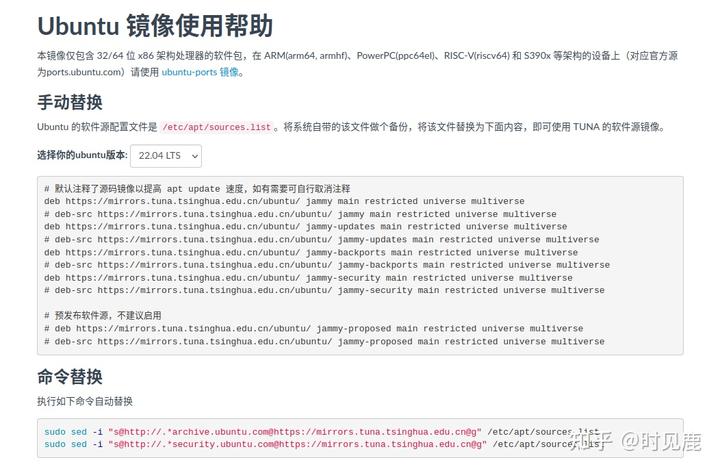This screenshot has width=720, height=471.
Task: Click the line deb ubuntu/ jammy main restricted
Action: (284, 202)
